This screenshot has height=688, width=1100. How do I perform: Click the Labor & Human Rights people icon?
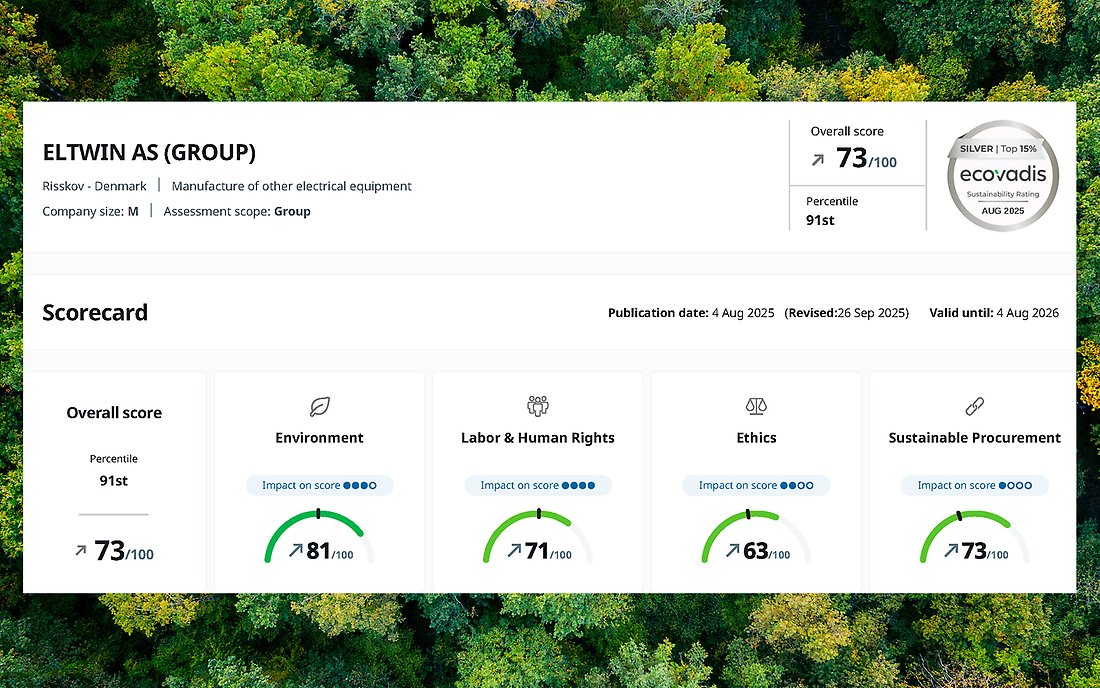(x=538, y=406)
